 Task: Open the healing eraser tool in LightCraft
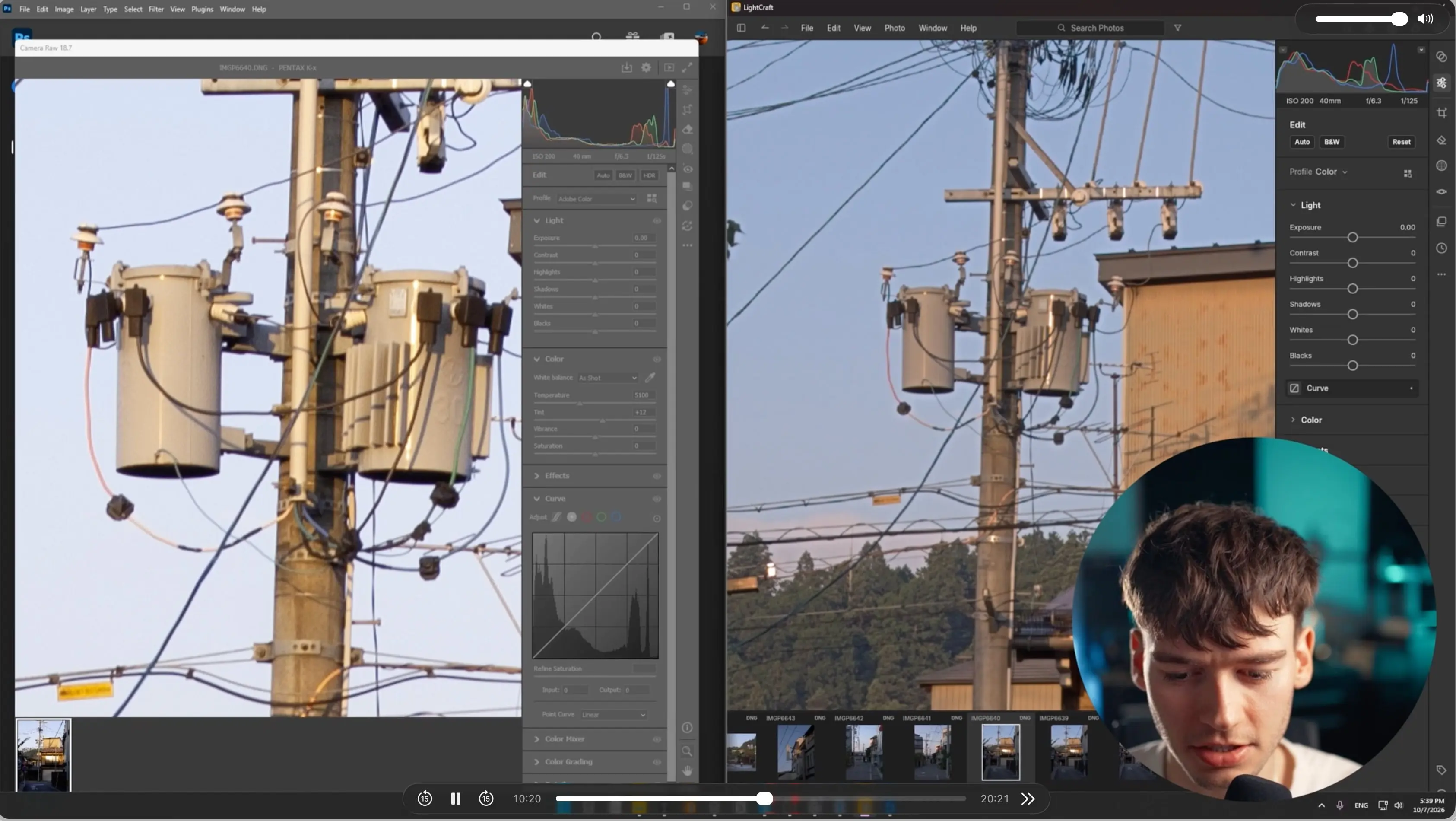pos(1441,140)
